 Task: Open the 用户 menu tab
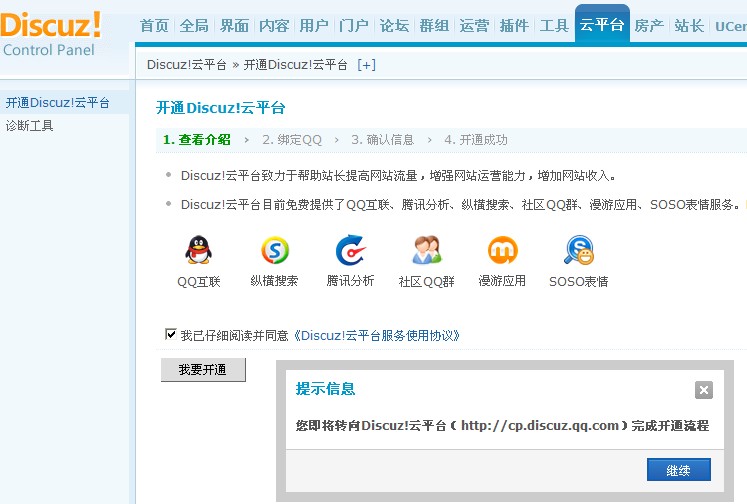point(314,25)
